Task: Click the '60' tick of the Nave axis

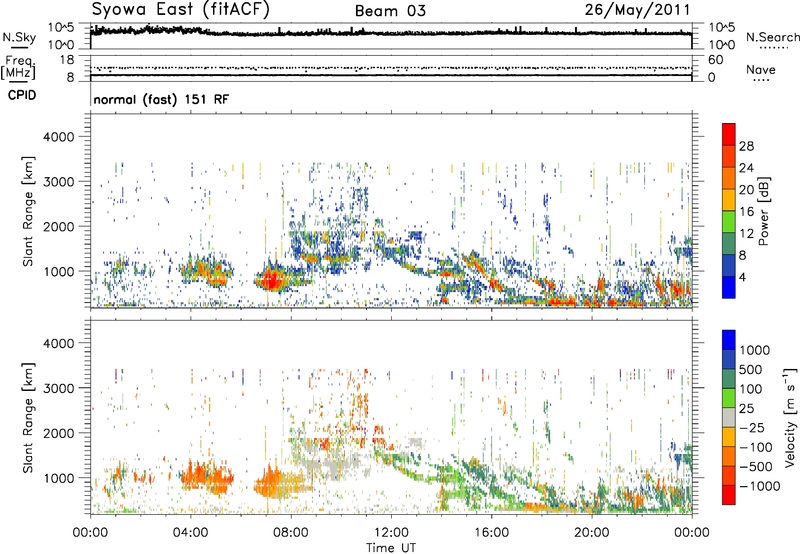Action: point(715,60)
